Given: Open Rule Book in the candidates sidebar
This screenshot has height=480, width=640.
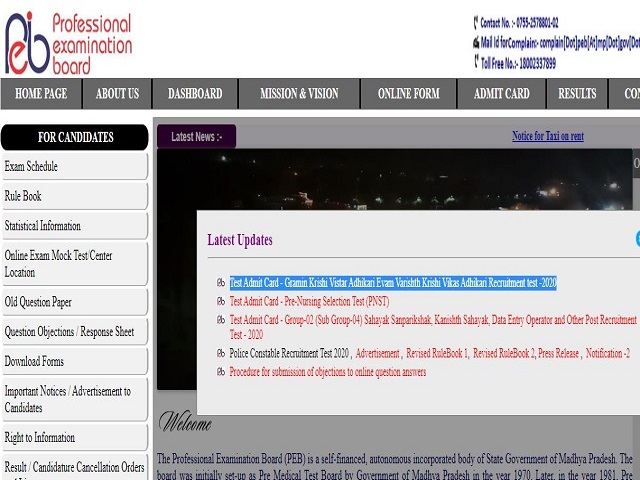Looking at the screenshot, I should coord(75,196).
